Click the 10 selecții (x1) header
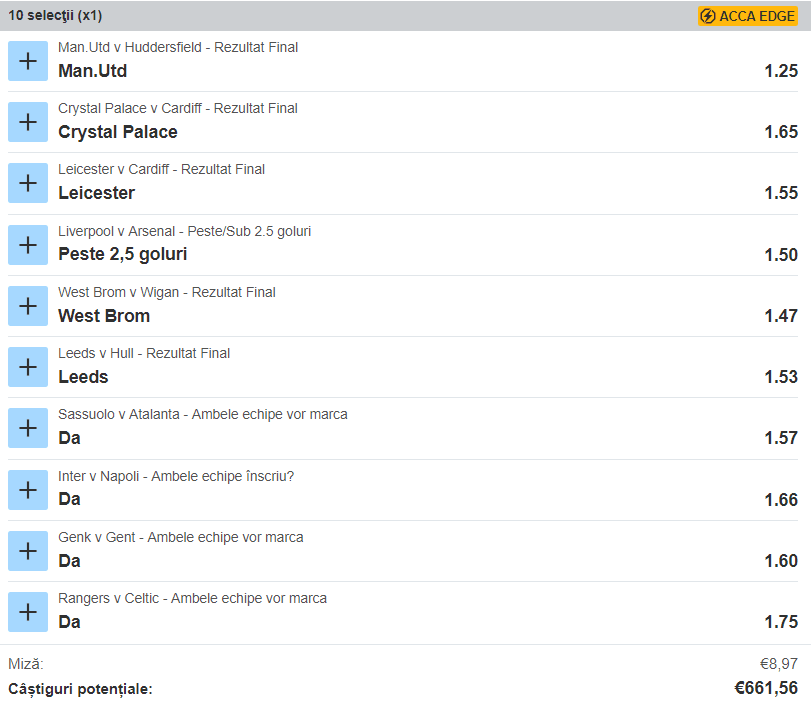 [55, 16]
